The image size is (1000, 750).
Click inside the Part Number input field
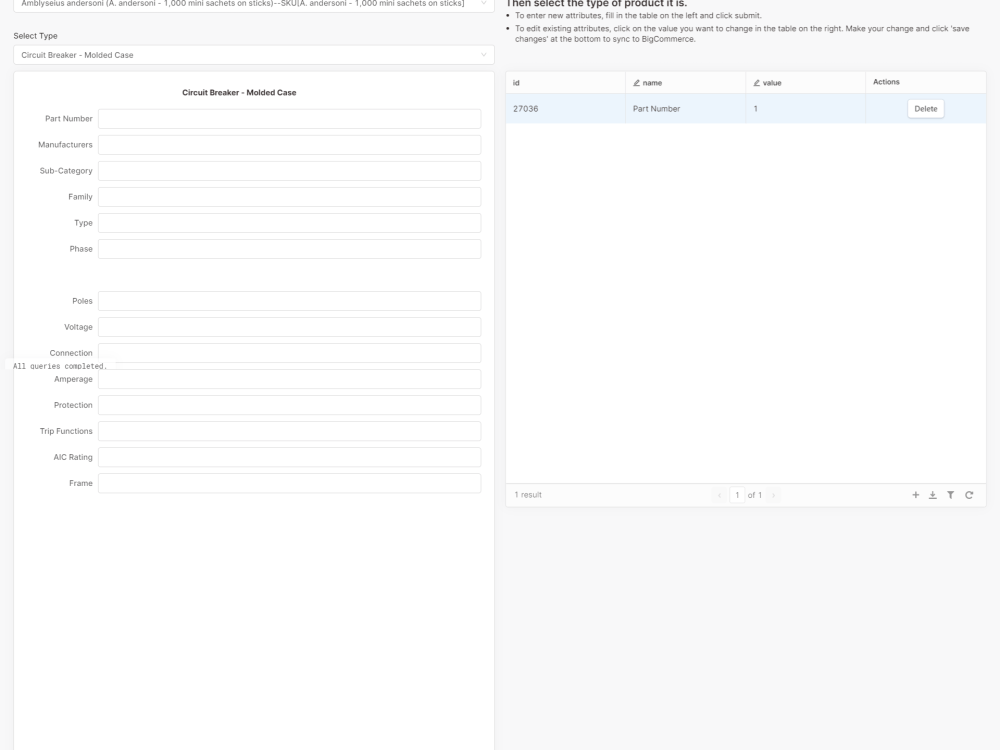point(290,118)
